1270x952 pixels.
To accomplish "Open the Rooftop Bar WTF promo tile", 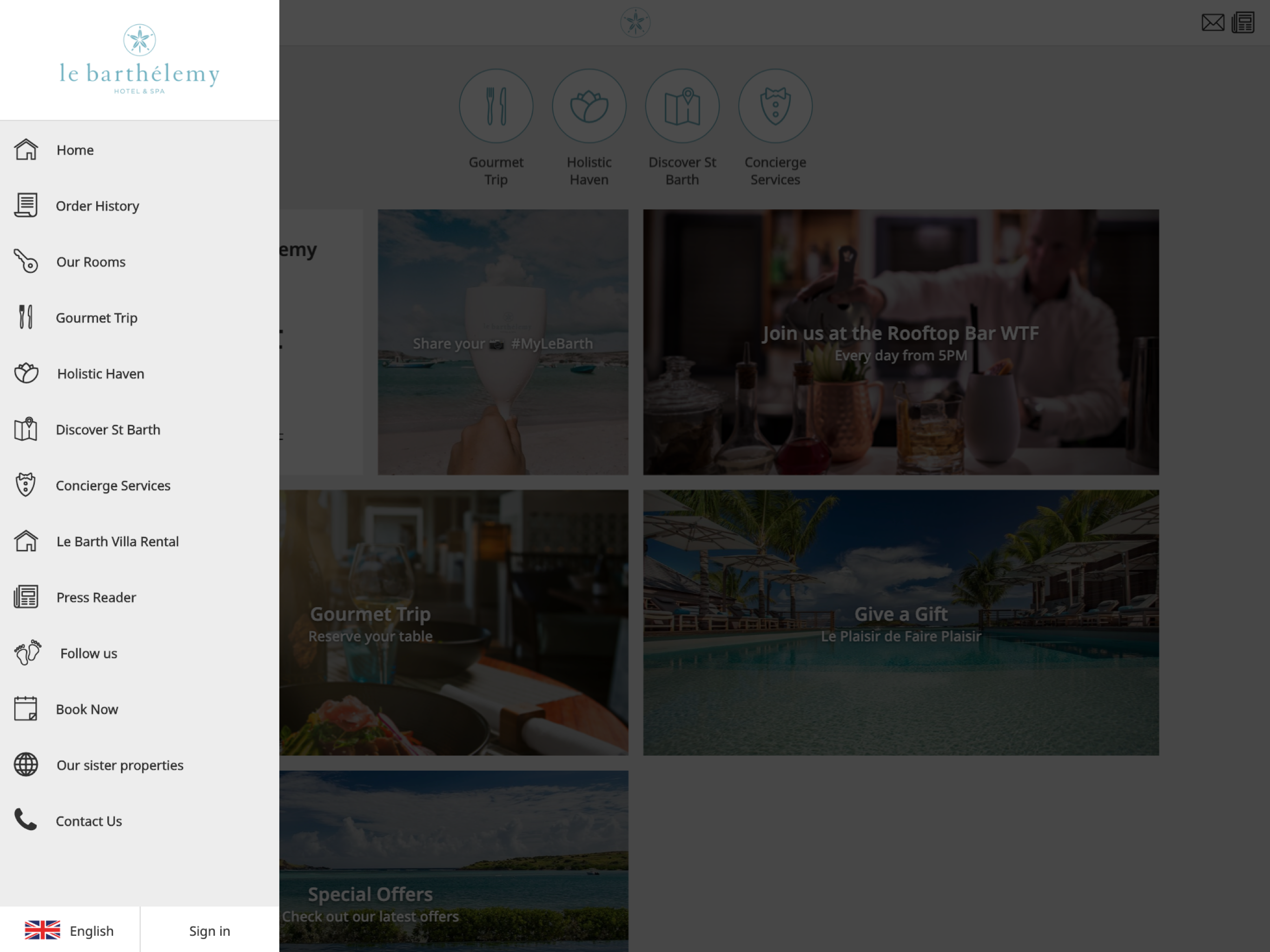I will [x=901, y=342].
